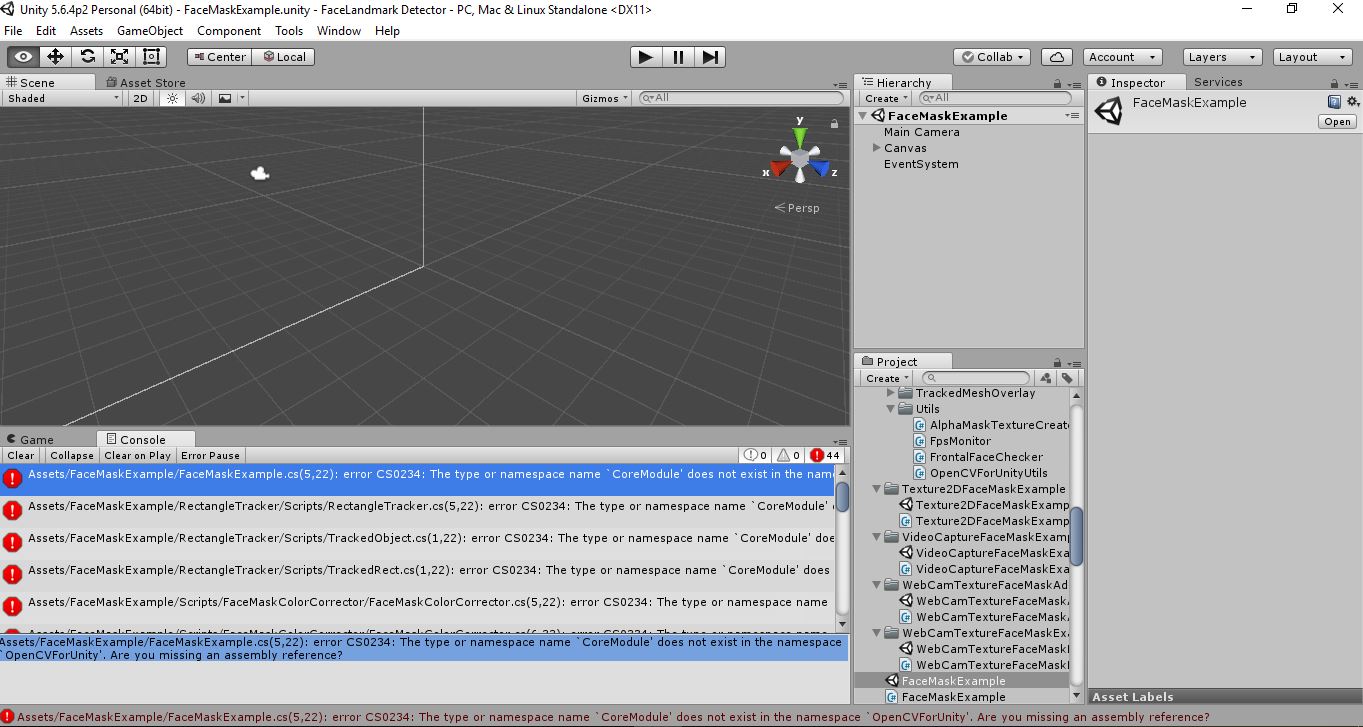Toggle 2D scene view mode
Viewport: 1363px width, 727px height.
141,98
